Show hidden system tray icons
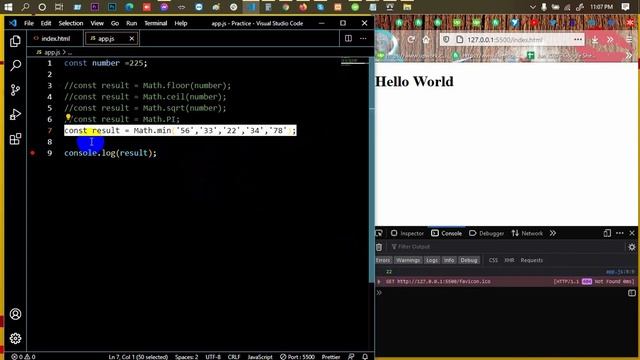Image resolution: width=640 pixels, height=360 pixels. (x=532, y=7)
